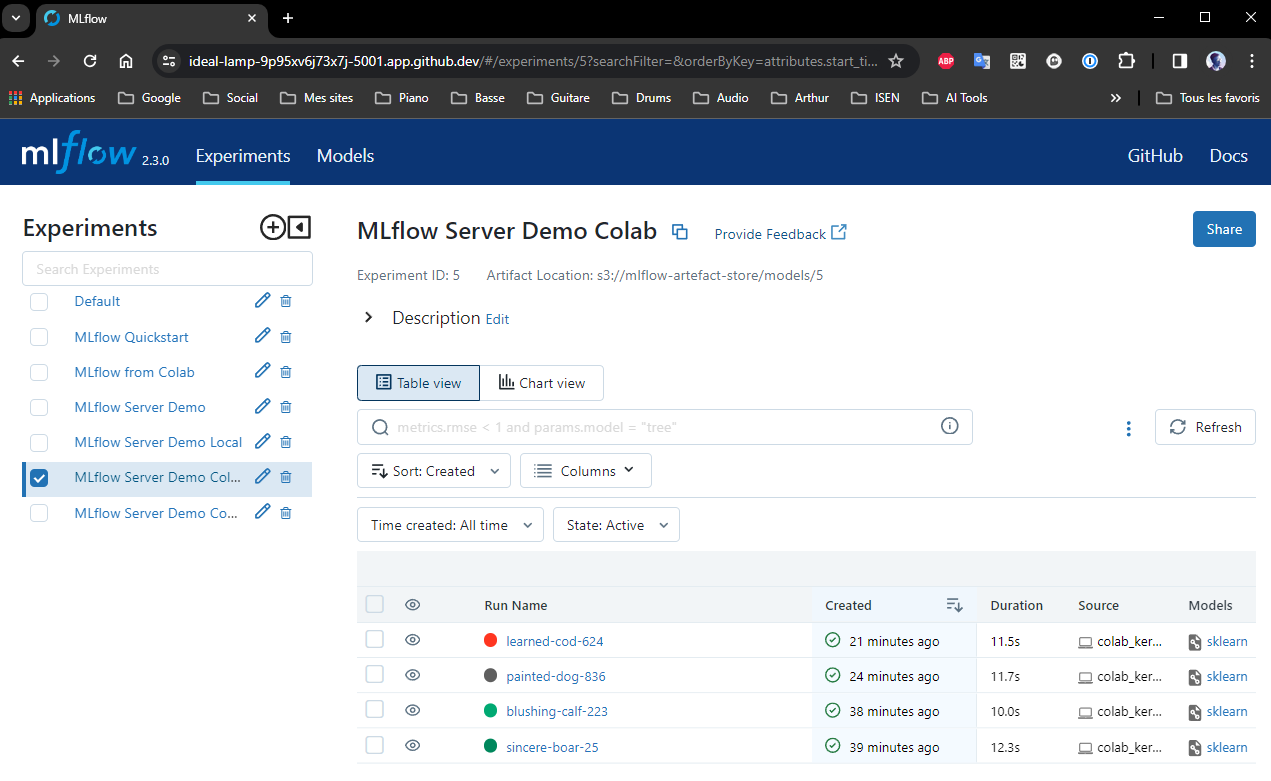
Task: Open the Columns dropdown
Action: (586, 471)
